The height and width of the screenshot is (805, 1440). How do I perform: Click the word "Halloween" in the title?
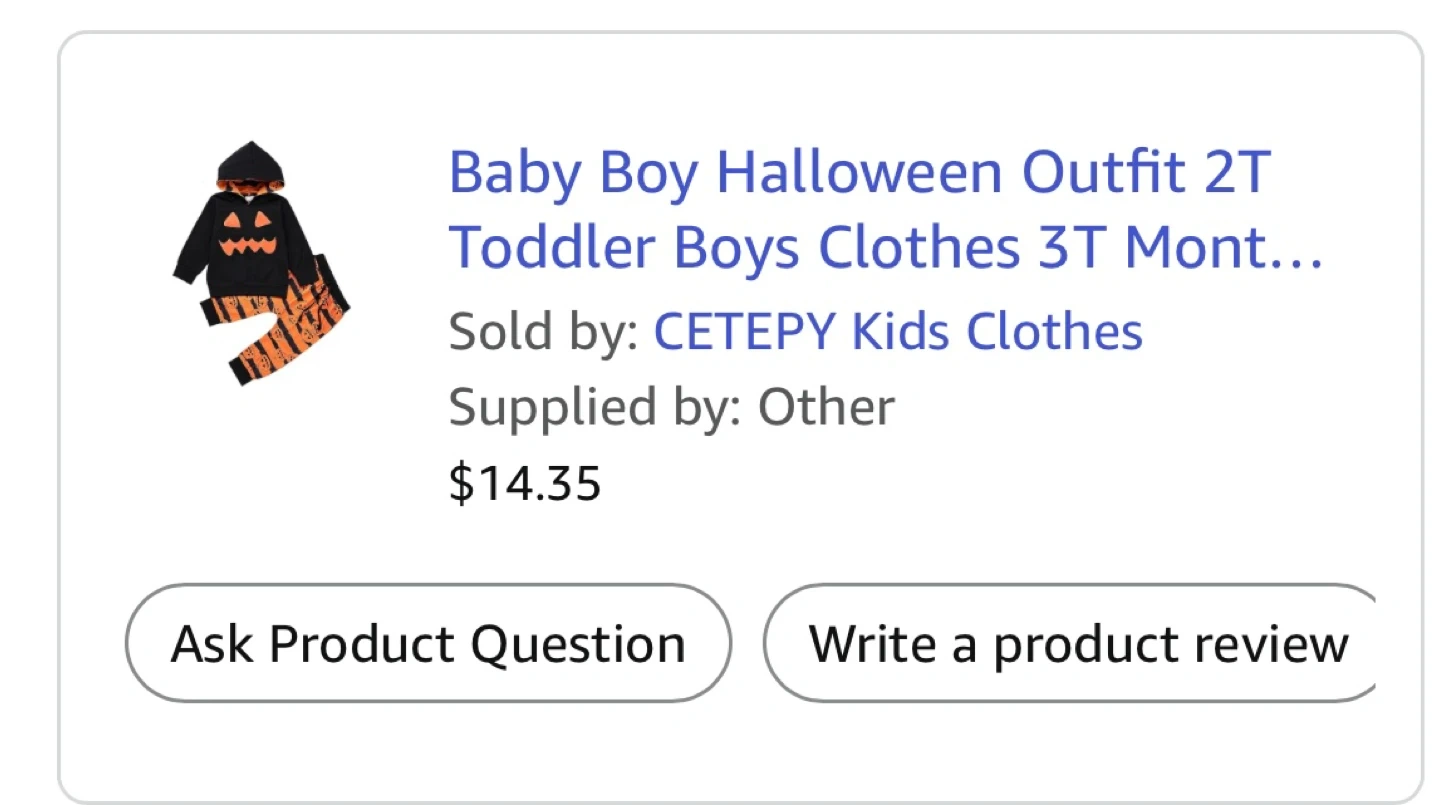(858, 172)
